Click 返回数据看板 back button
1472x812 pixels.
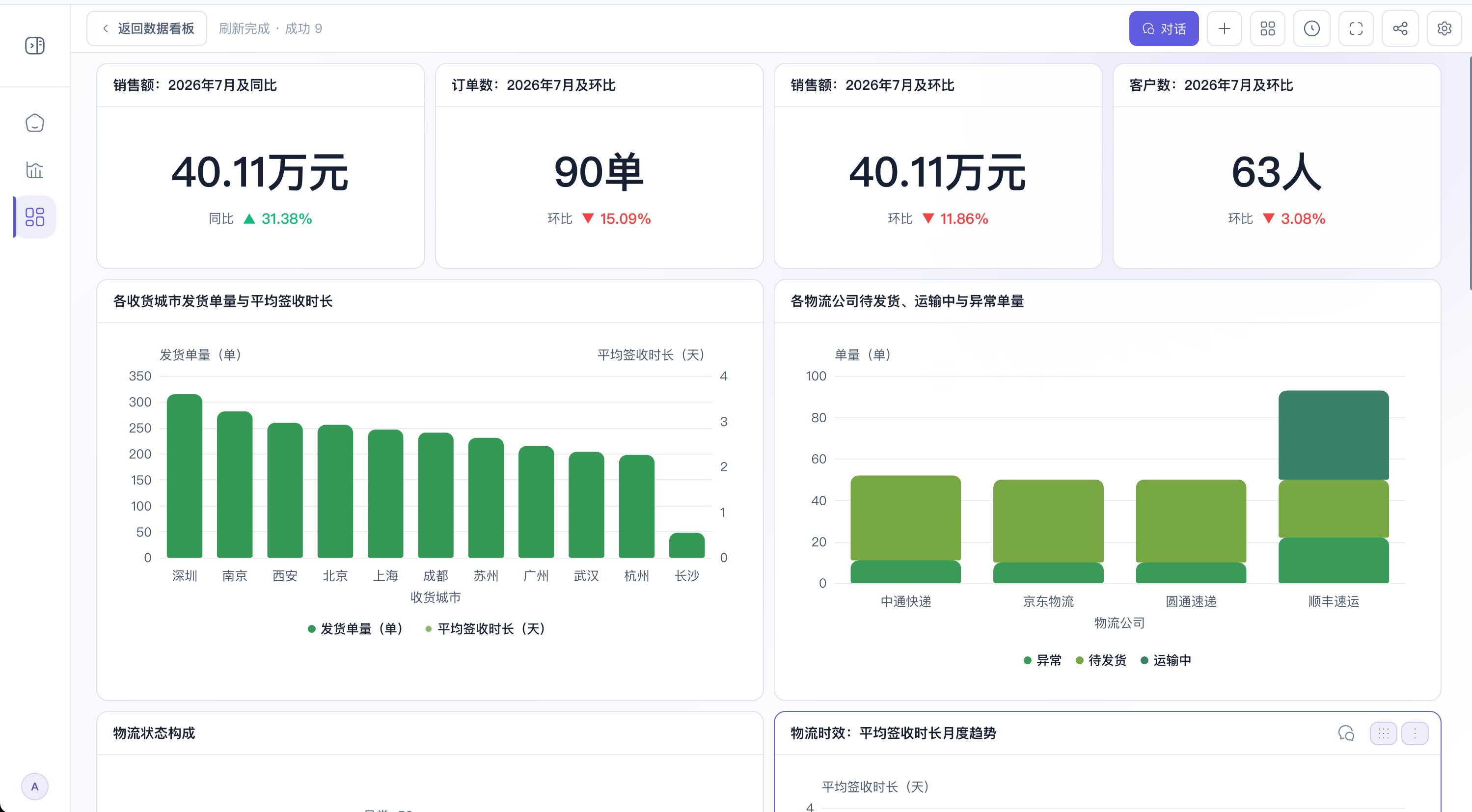click(x=147, y=28)
